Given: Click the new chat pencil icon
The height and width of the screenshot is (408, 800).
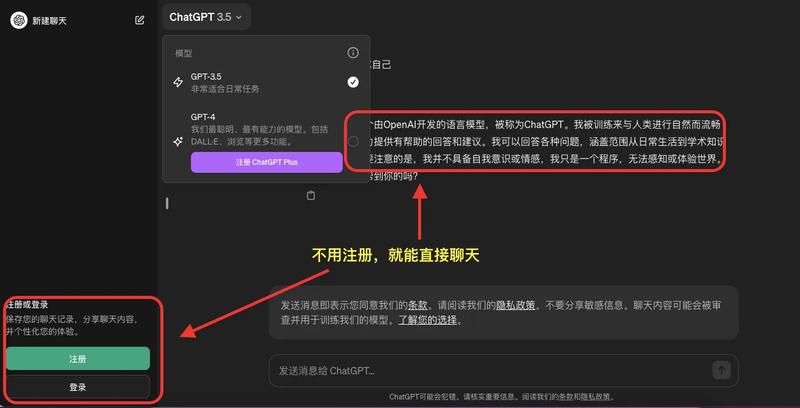Looking at the screenshot, I should click(x=139, y=20).
